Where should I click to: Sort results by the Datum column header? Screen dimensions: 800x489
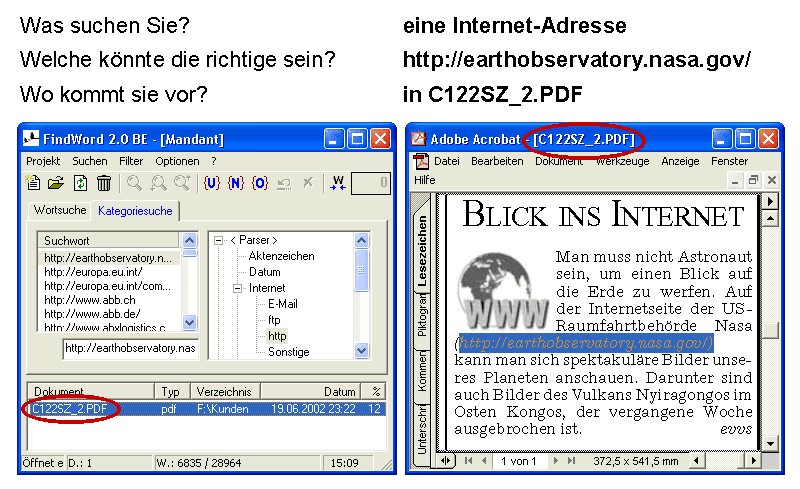click(x=311, y=392)
